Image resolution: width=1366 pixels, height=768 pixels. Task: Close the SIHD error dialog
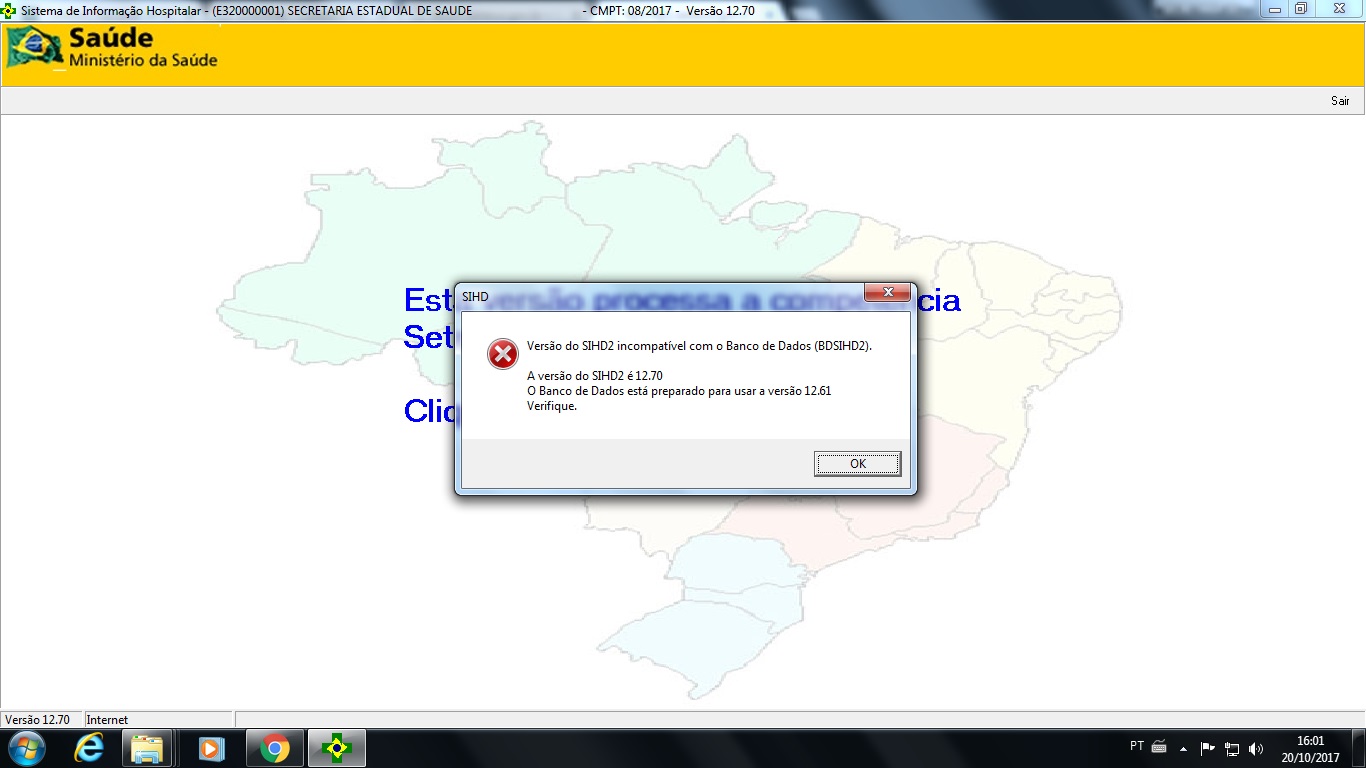click(x=889, y=292)
